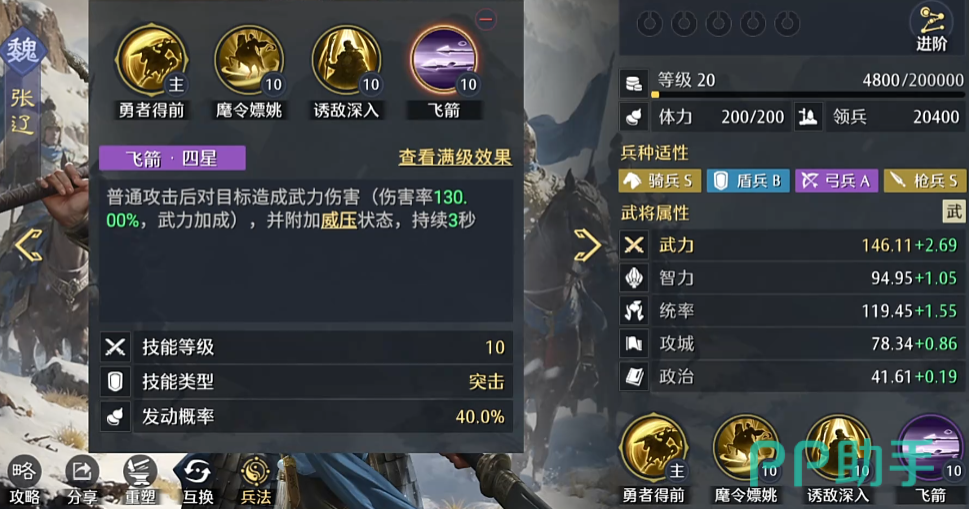Select the purple 飞箭 skill icon

point(444,60)
